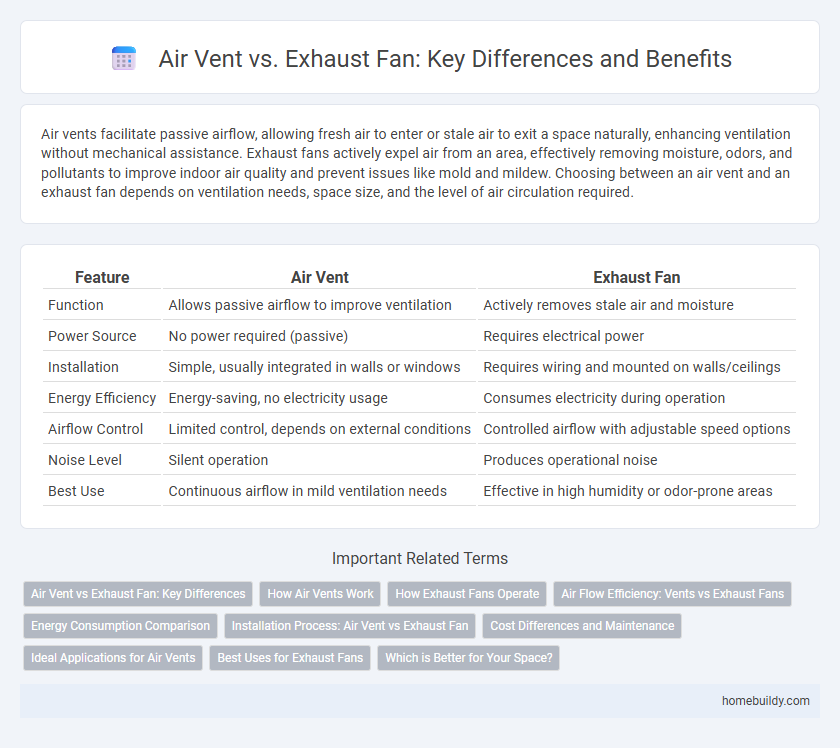This screenshot has height=748, width=840.
Task: Open the 'How Air Vents Work' tag
Action: pyautogui.click(x=320, y=594)
